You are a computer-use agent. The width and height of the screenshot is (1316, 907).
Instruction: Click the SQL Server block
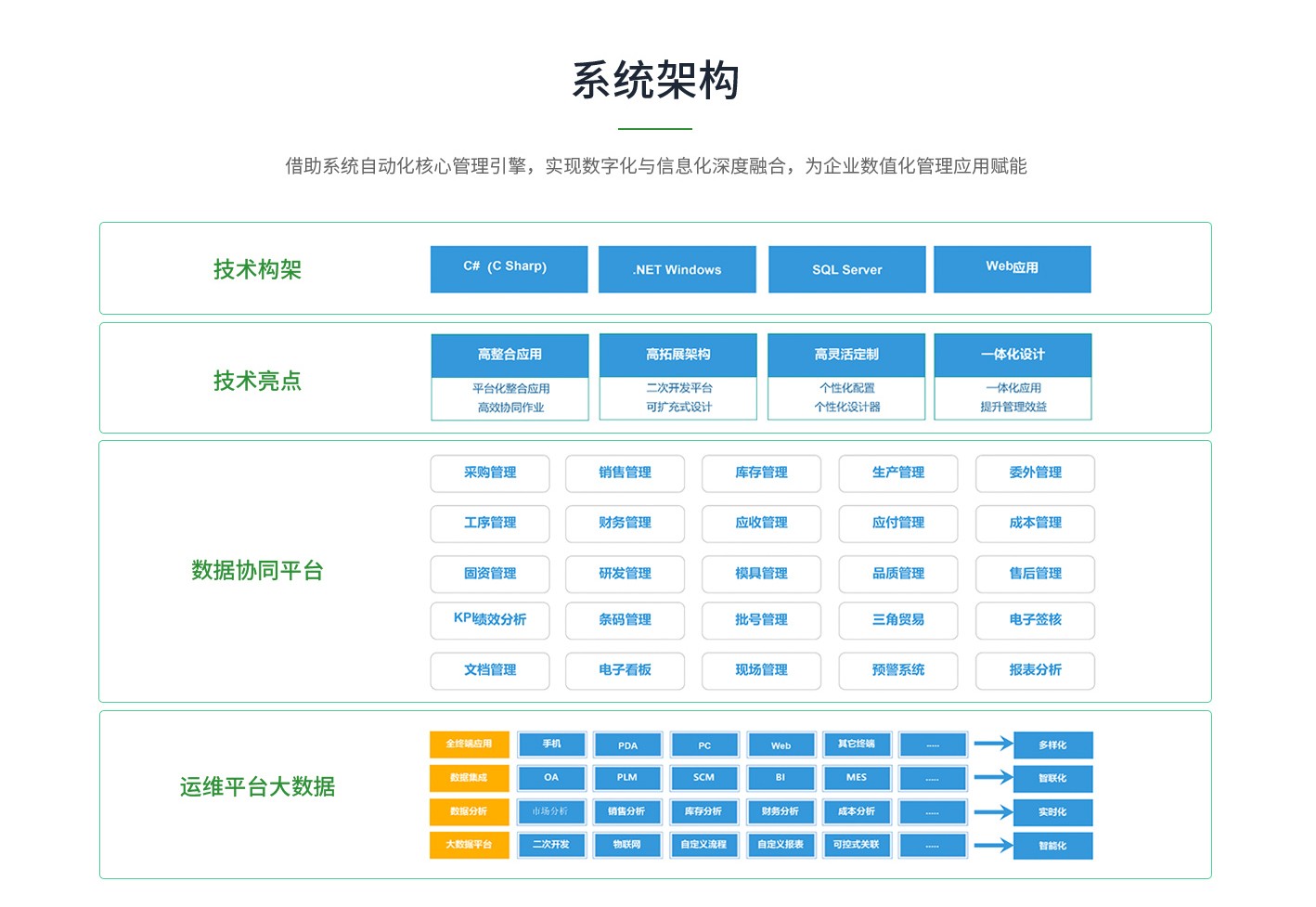(846, 269)
